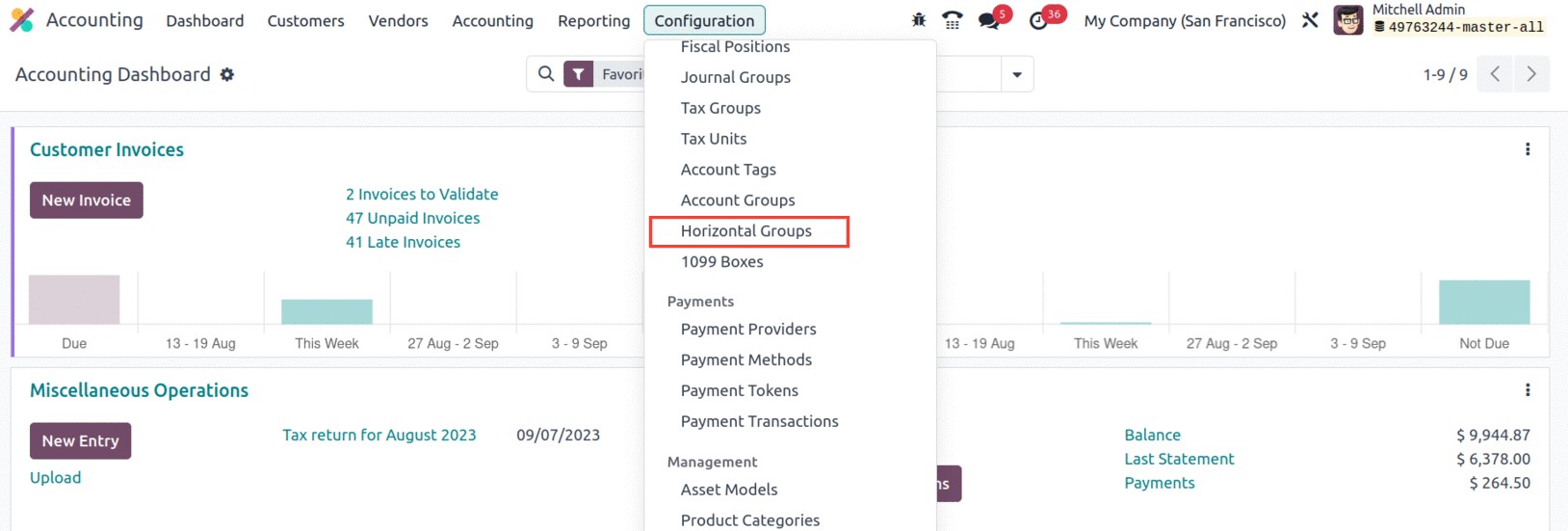Click the wrench tools icon
The height and width of the screenshot is (531, 1568).
tap(1310, 20)
